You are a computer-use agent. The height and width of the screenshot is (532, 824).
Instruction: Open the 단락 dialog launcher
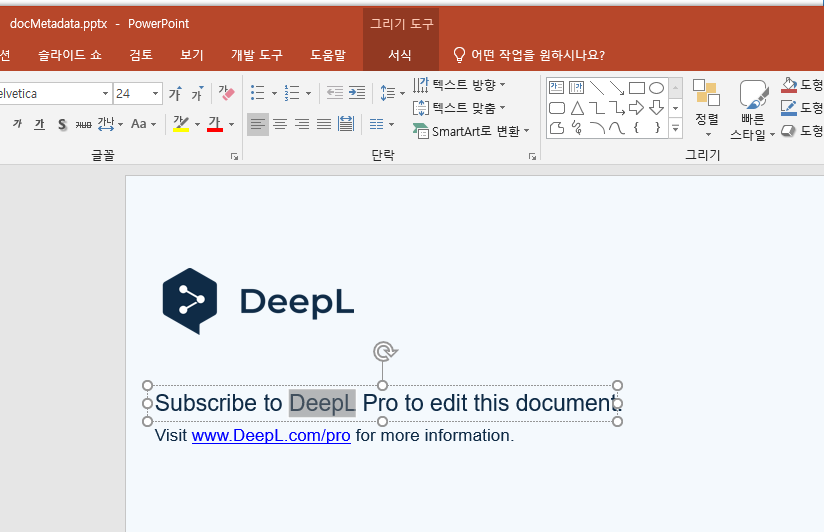click(532, 157)
